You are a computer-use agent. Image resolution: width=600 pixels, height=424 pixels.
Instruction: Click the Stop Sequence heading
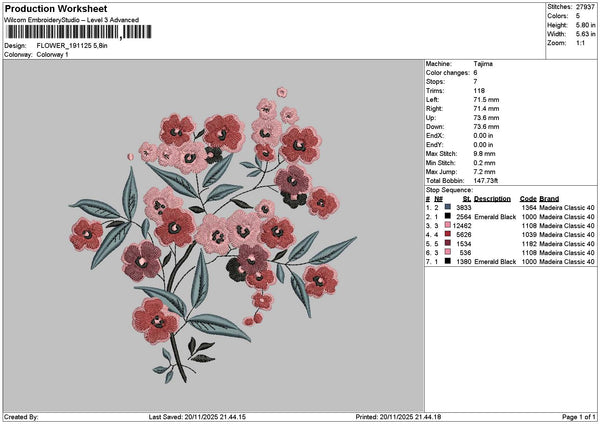point(449,190)
